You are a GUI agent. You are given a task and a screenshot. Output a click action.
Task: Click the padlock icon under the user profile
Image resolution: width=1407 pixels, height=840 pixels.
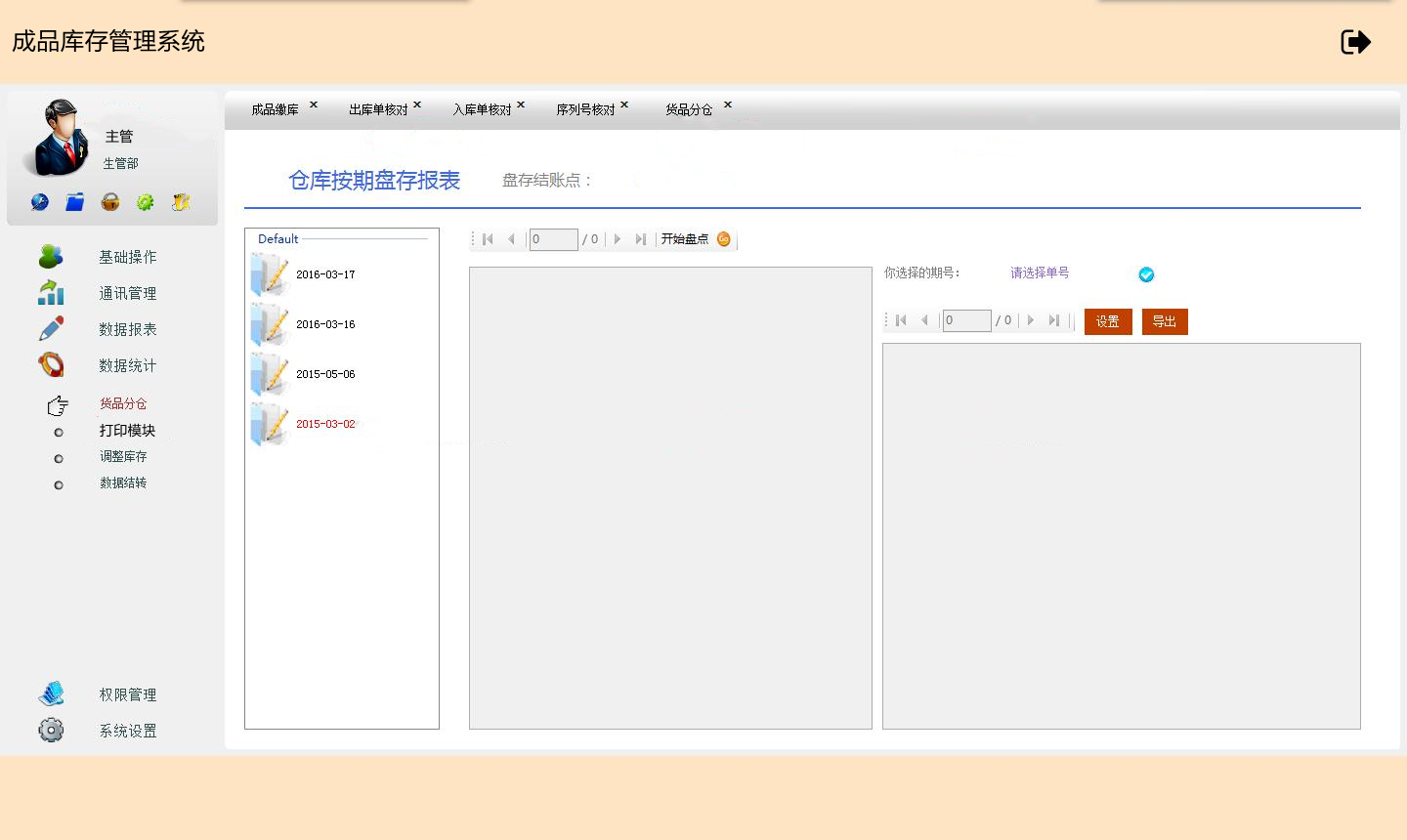tap(110, 202)
